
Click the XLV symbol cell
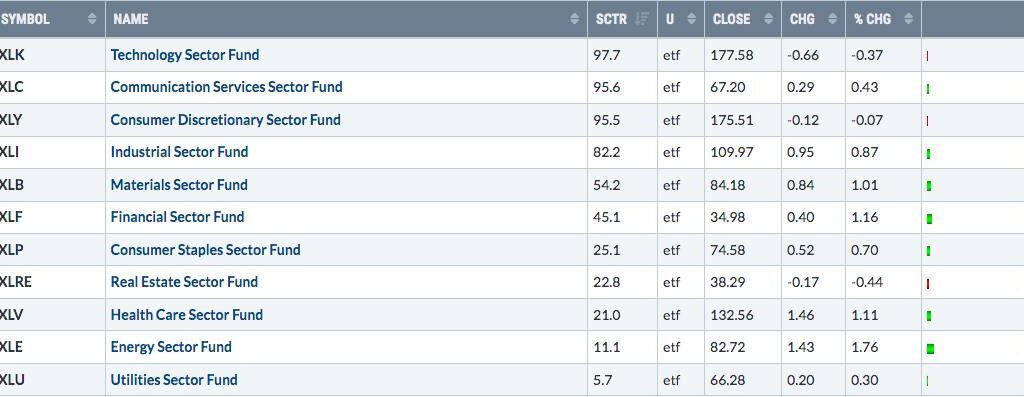click(x=52, y=315)
